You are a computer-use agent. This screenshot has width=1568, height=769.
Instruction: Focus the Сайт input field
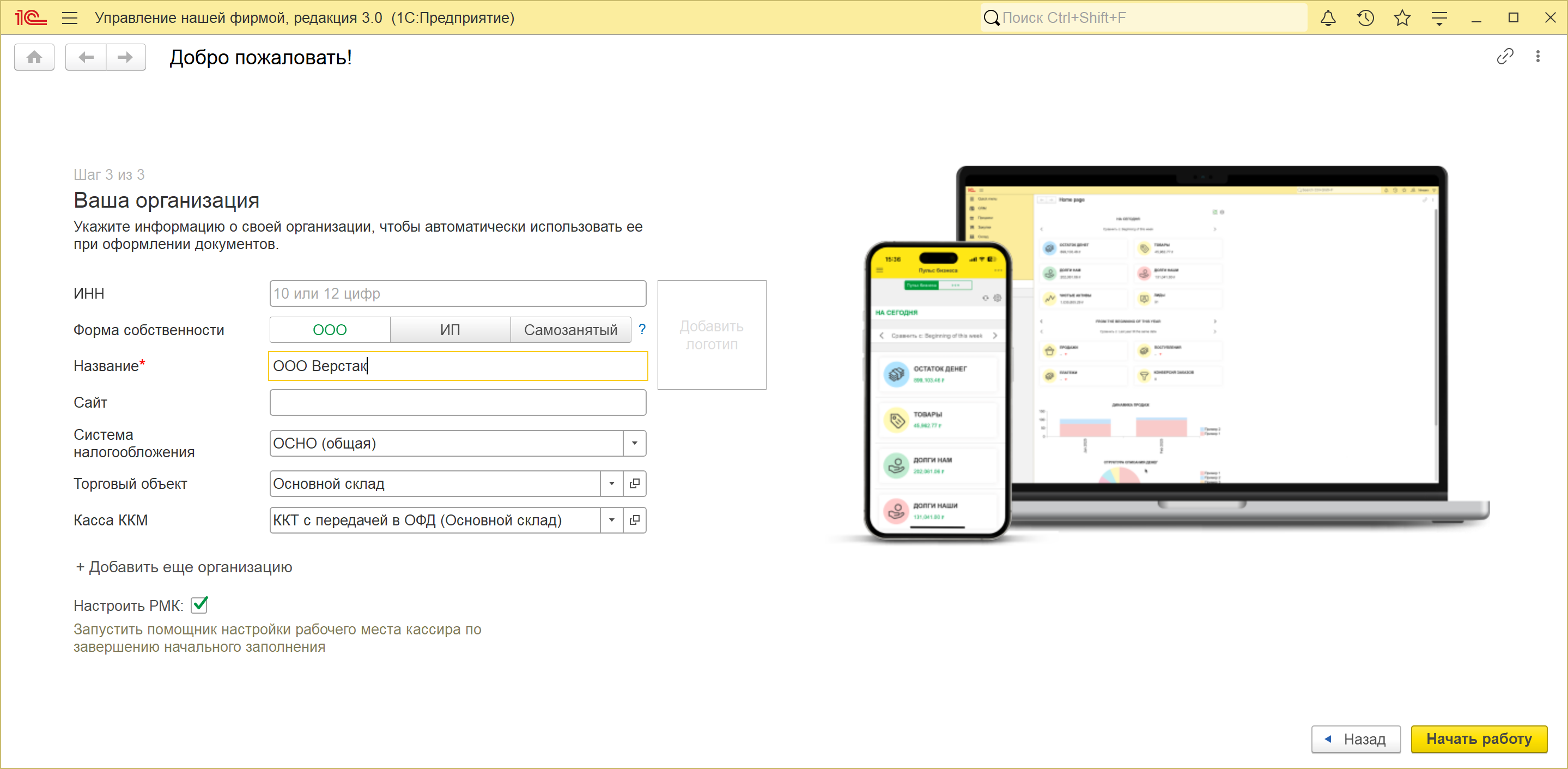click(458, 402)
